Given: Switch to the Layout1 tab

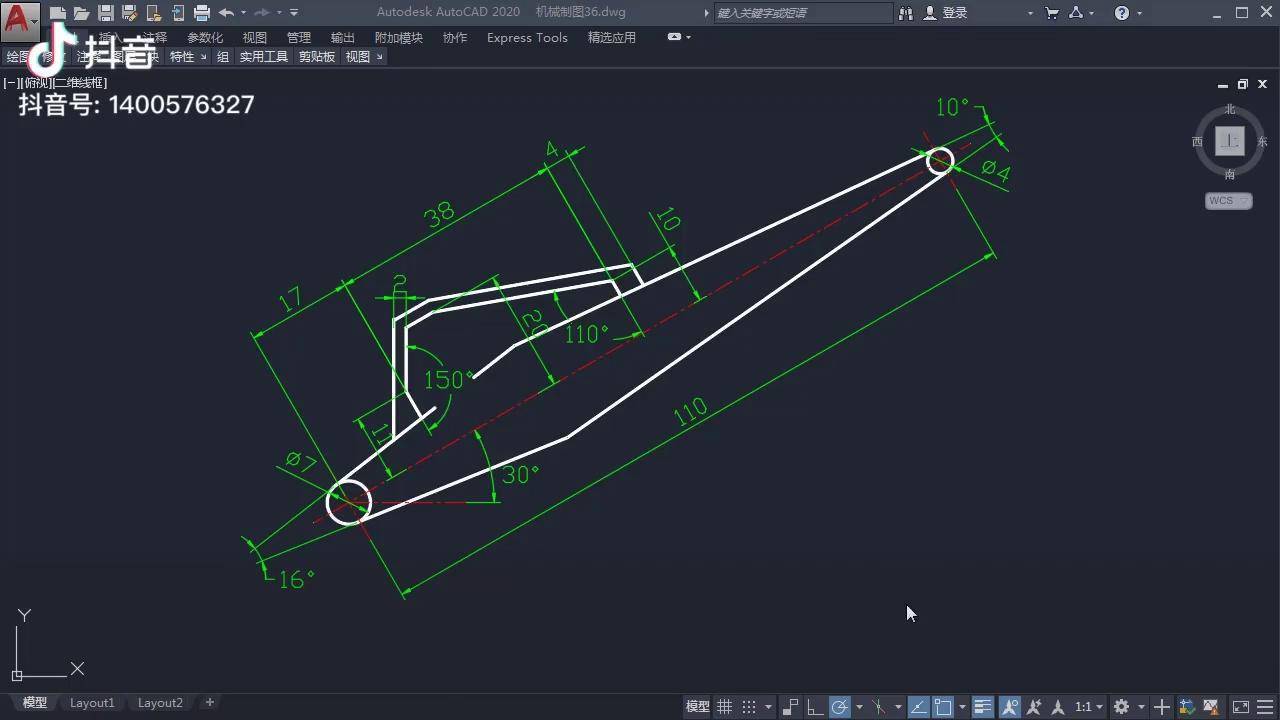Looking at the screenshot, I should pos(92,703).
